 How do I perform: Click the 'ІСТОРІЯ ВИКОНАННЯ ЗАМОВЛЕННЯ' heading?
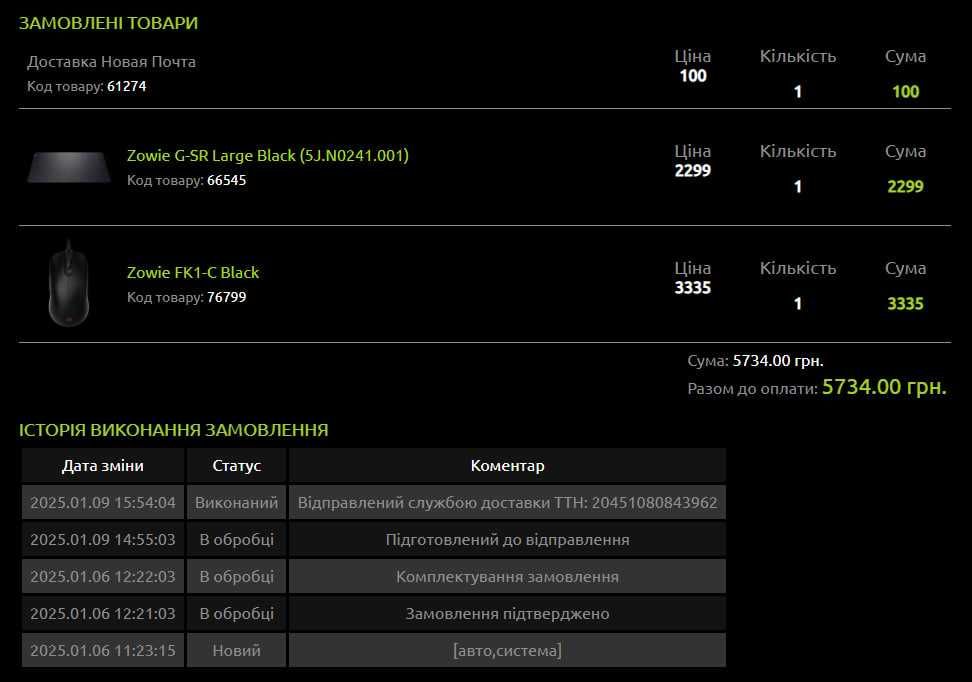pos(174,430)
